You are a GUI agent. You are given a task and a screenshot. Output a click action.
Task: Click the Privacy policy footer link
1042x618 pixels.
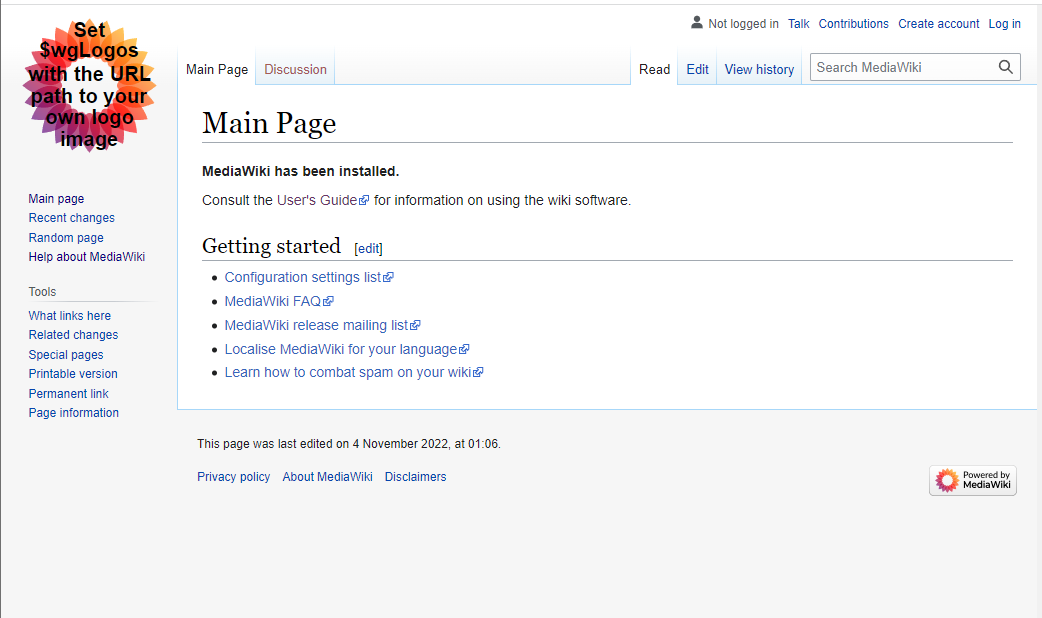(x=233, y=477)
